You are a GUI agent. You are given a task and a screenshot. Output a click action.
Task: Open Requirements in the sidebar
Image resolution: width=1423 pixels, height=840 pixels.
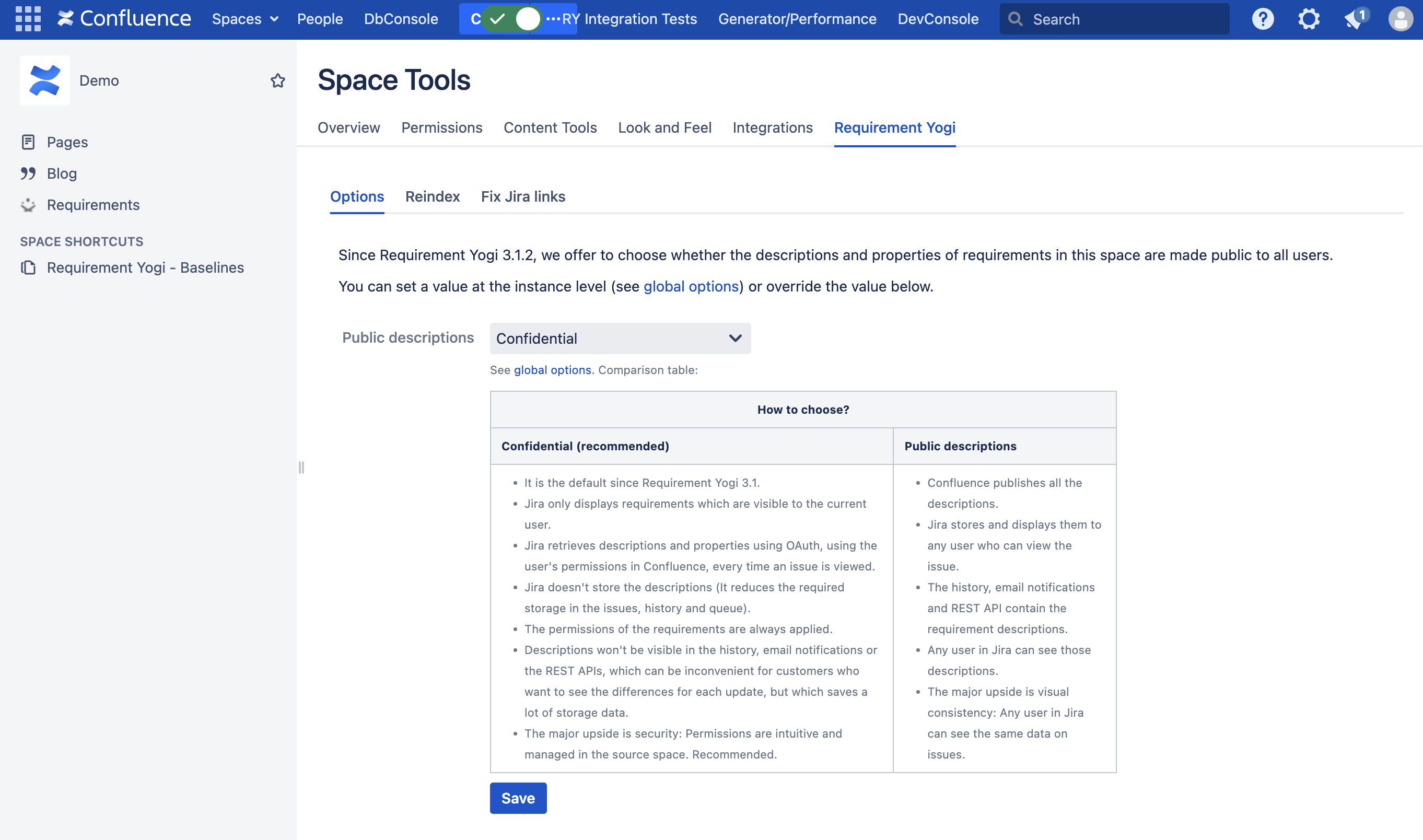(x=93, y=205)
